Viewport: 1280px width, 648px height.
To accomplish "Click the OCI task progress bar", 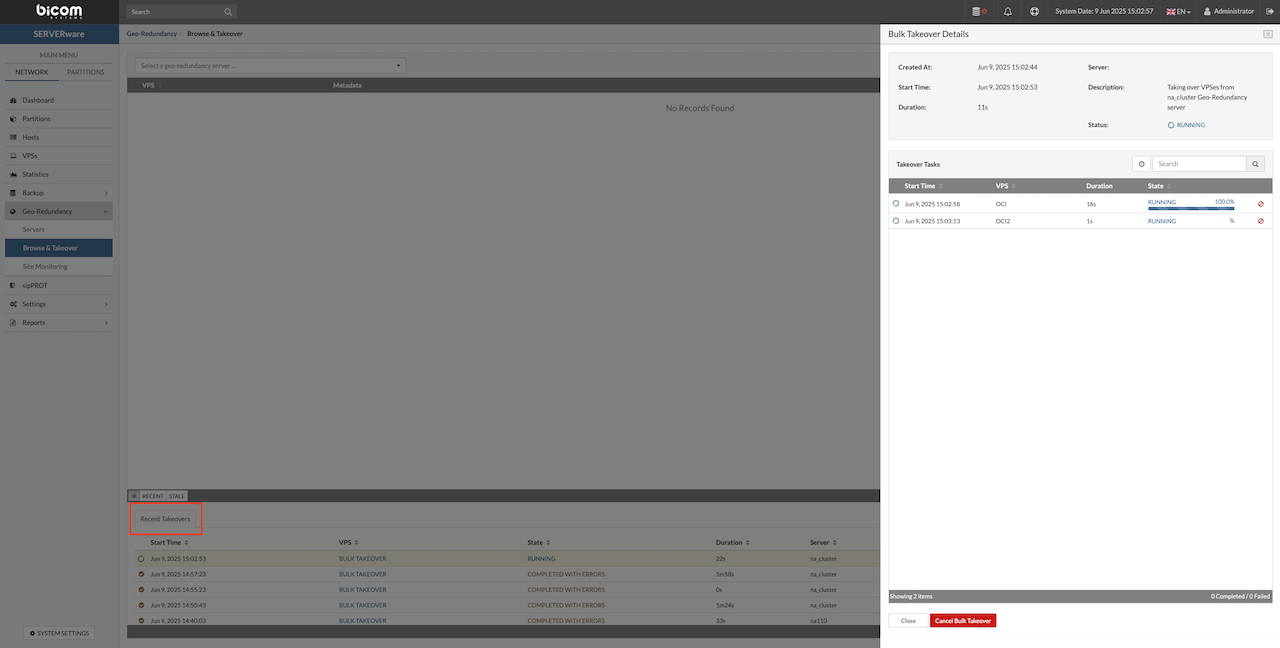I will click(x=1190, y=208).
